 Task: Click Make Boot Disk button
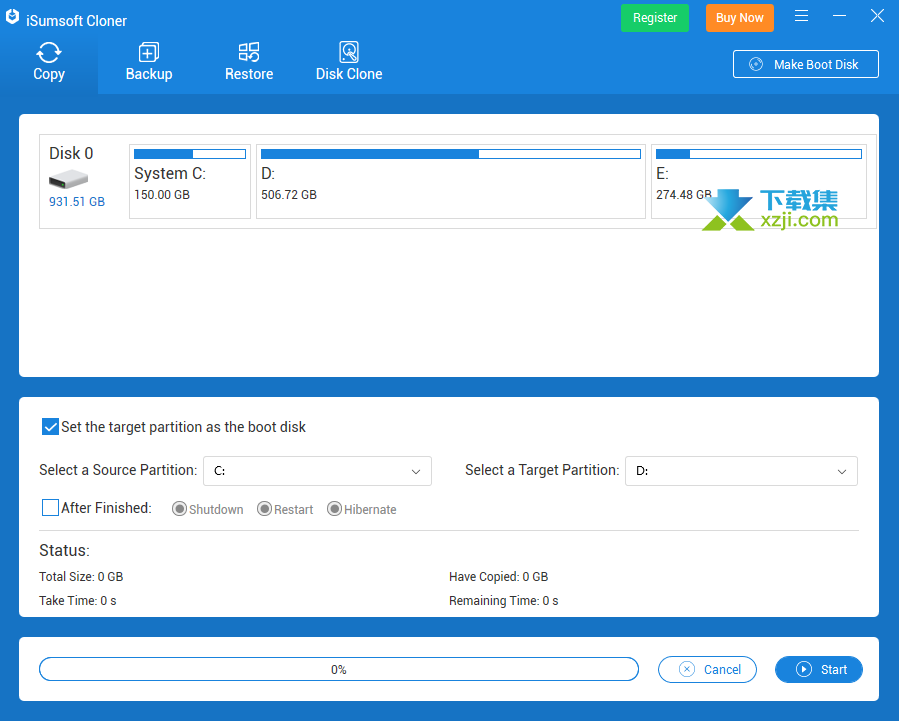[806, 64]
